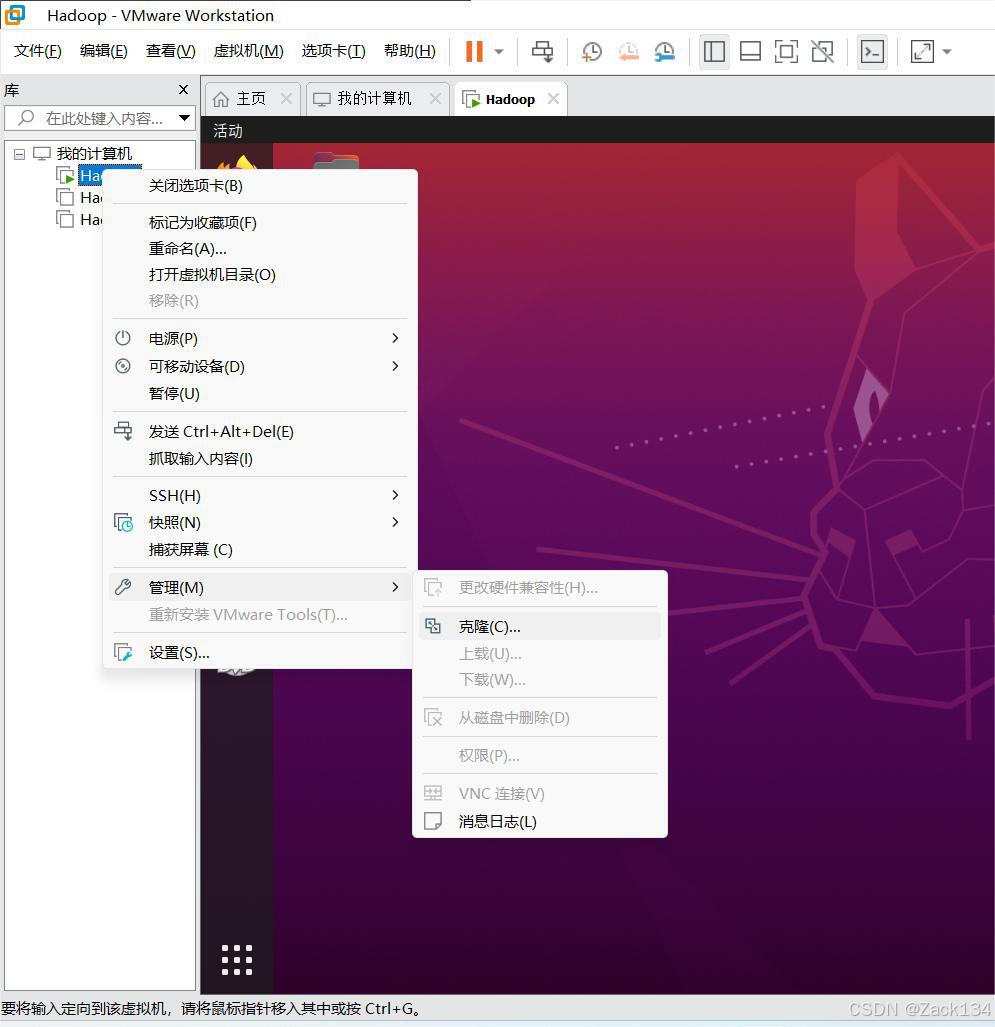Close the 主页 tab

pos(286,98)
